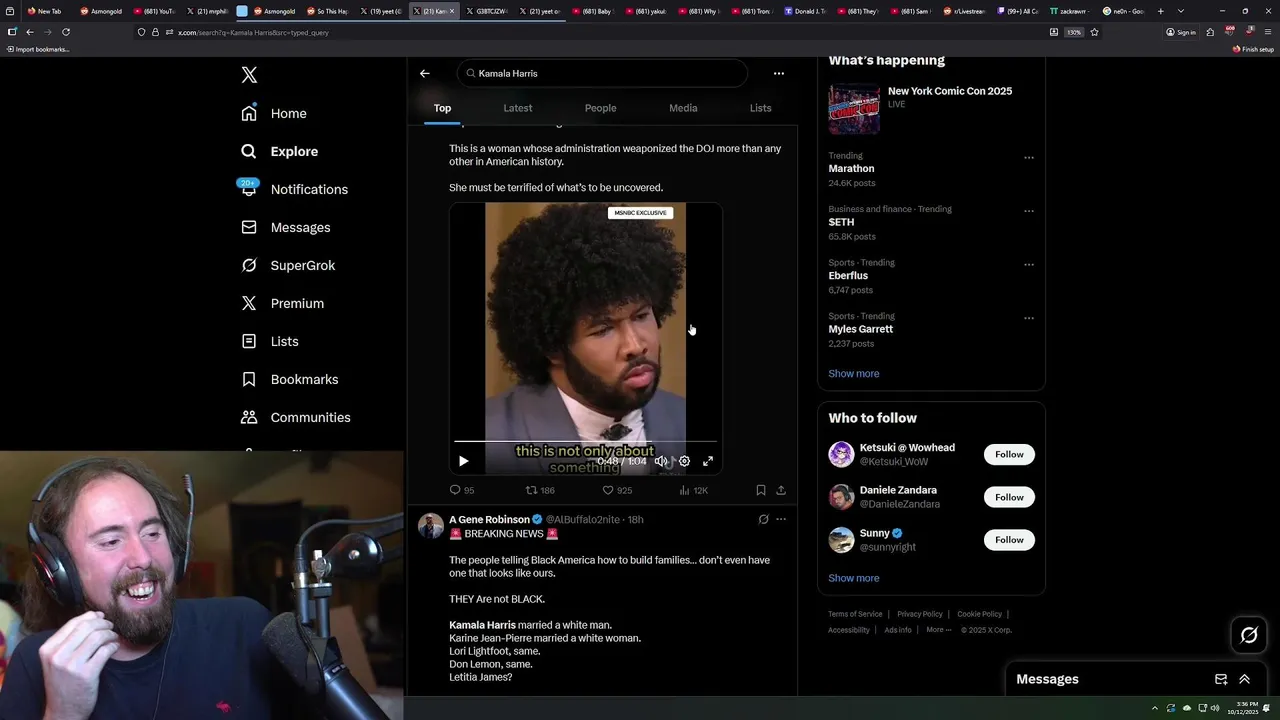
Task: Open SuperGrok from the sidebar
Action: pyautogui.click(x=288, y=265)
